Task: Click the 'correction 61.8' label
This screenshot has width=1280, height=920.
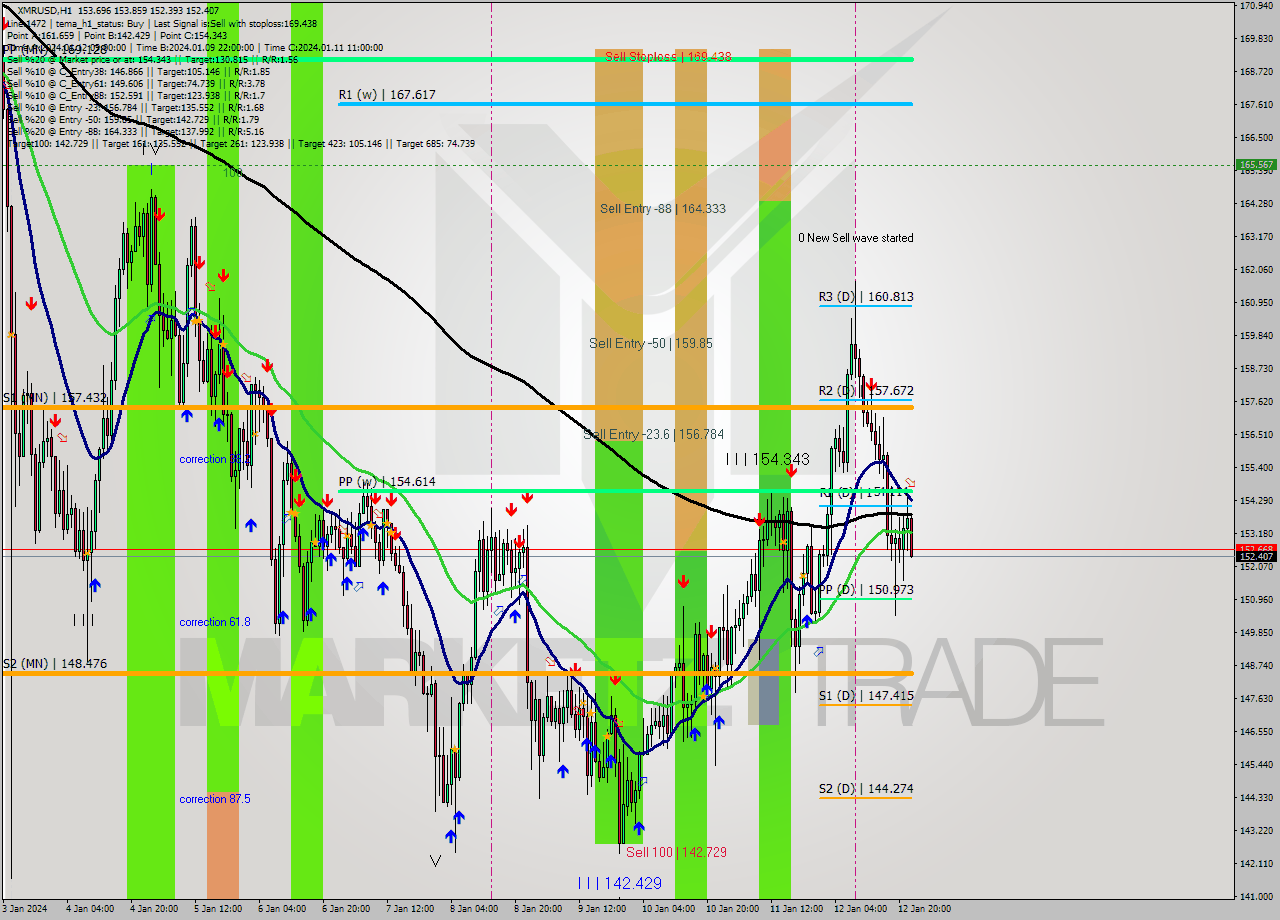Action: [215, 622]
